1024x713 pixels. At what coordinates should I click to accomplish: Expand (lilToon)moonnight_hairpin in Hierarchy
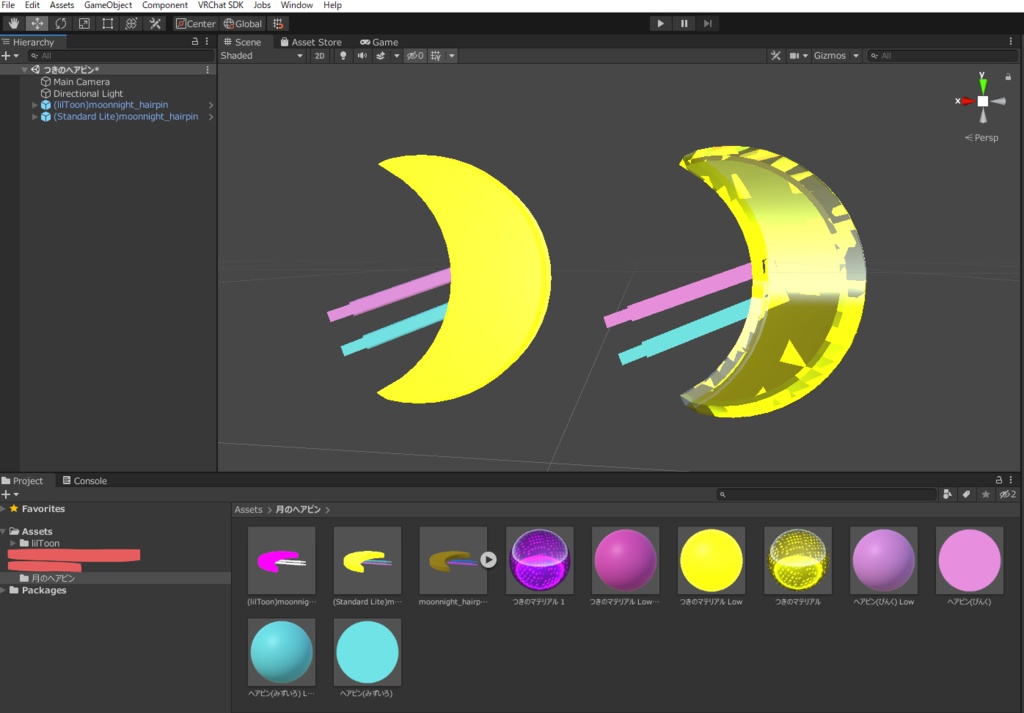click(x=35, y=104)
